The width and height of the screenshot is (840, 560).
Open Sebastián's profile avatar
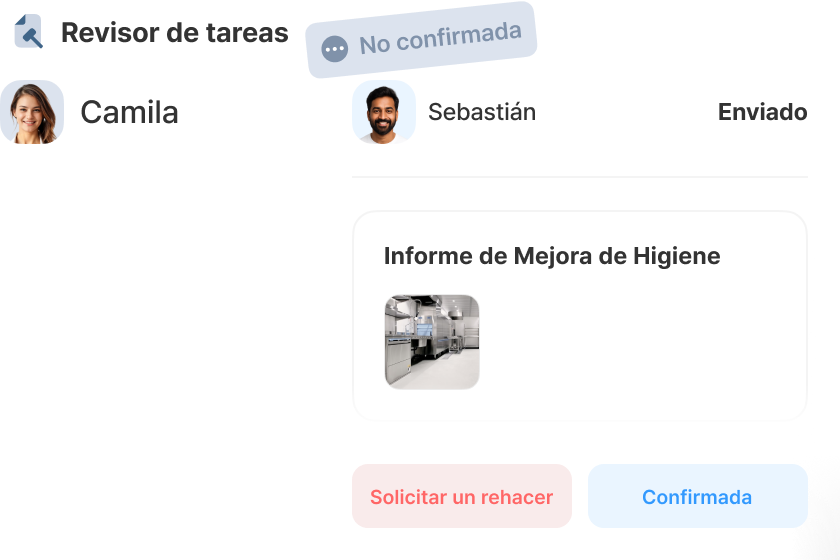pyautogui.click(x=384, y=112)
